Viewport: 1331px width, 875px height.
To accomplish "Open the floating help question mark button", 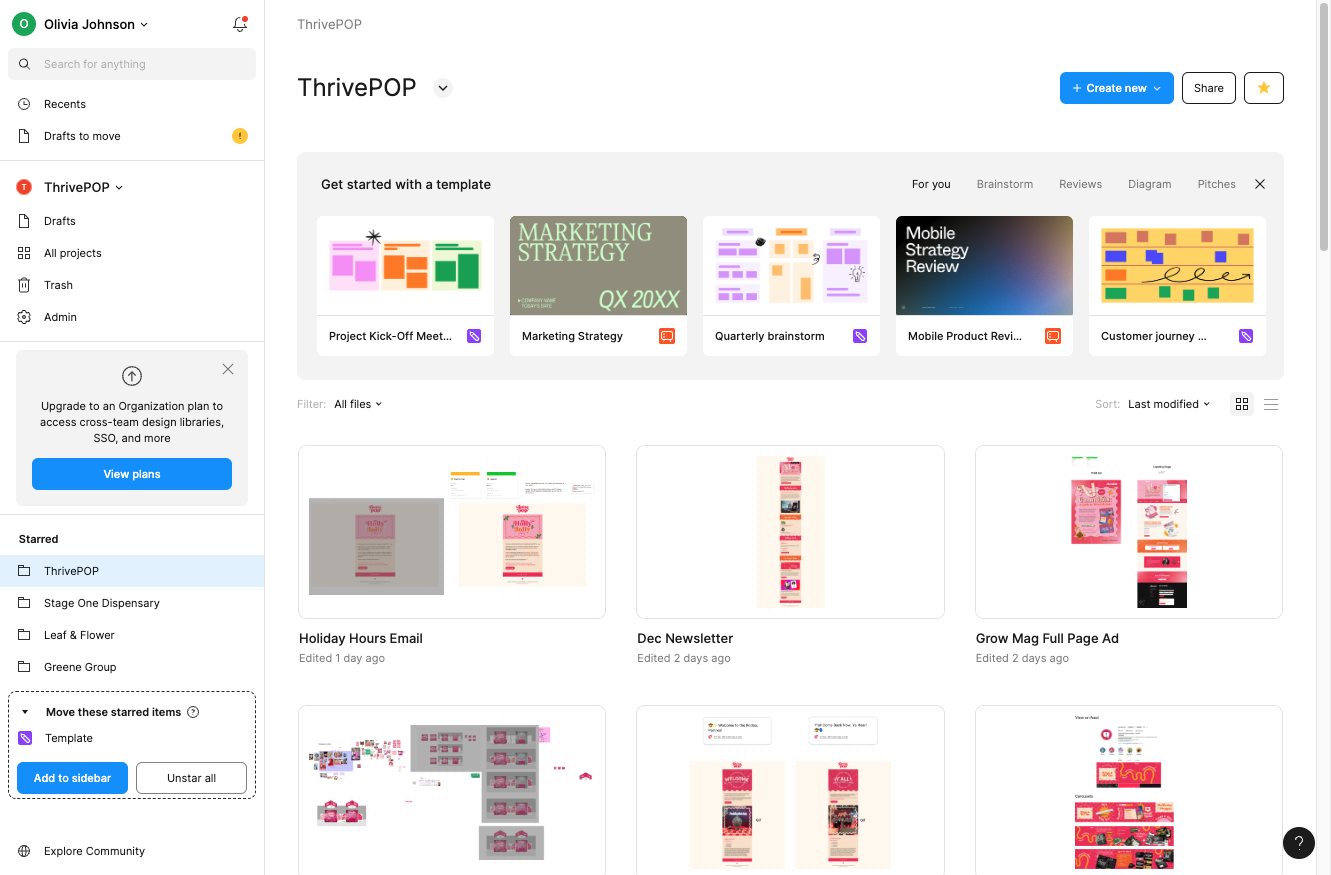I will click(x=1299, y=842).
